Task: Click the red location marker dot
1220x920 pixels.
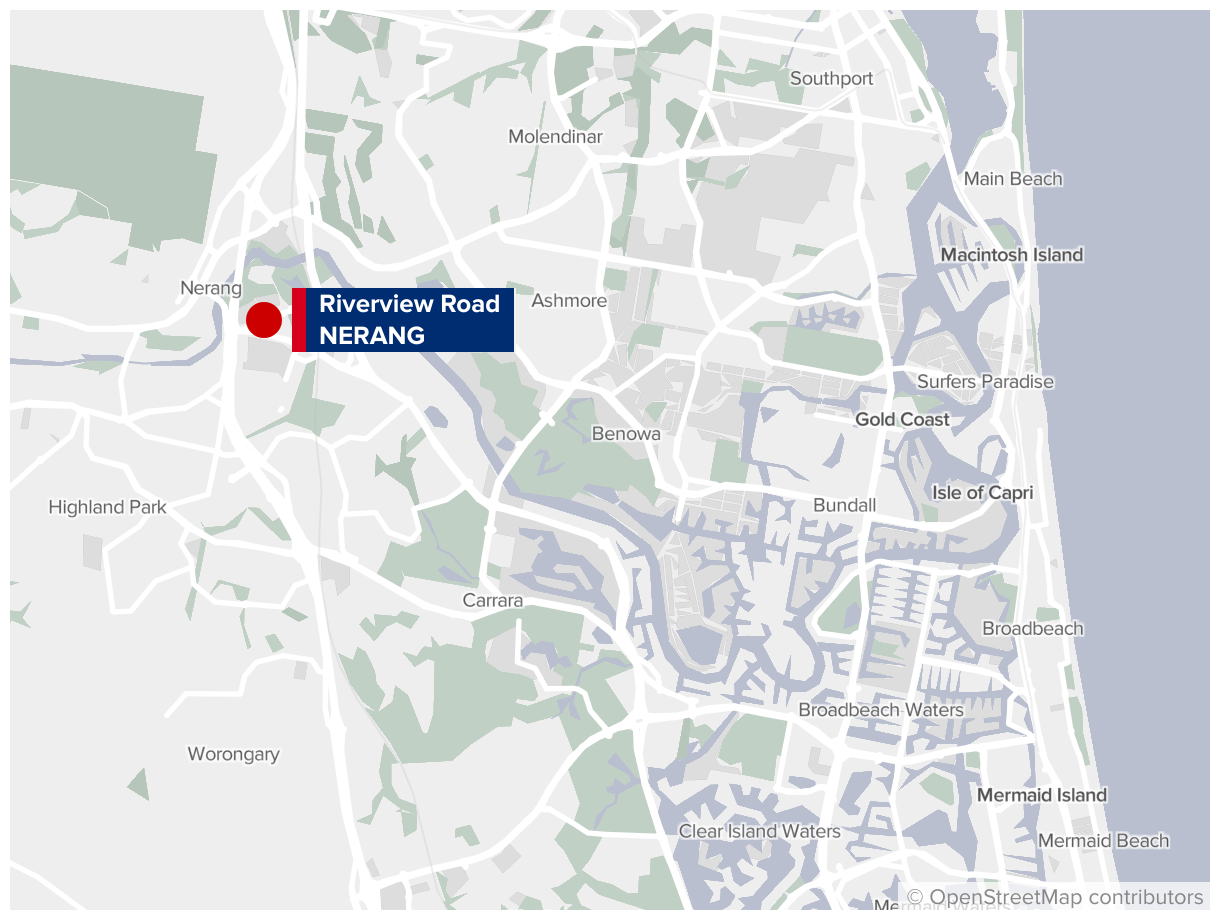Action: coord(264,320)
